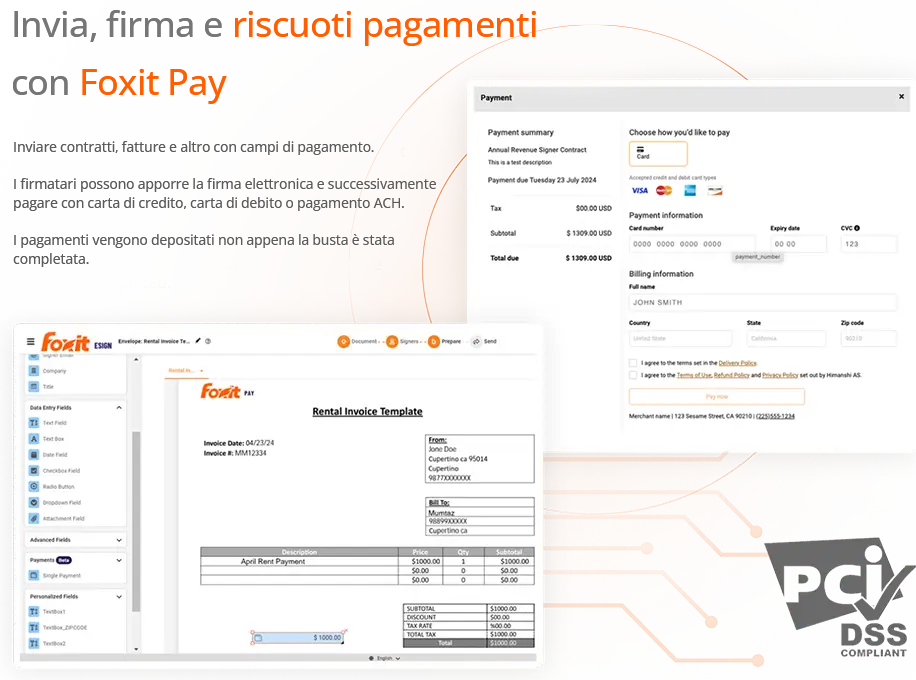Viewport: 916px width, 680px height.
Task: Click the Full name input field
Action: pos(762,302)
